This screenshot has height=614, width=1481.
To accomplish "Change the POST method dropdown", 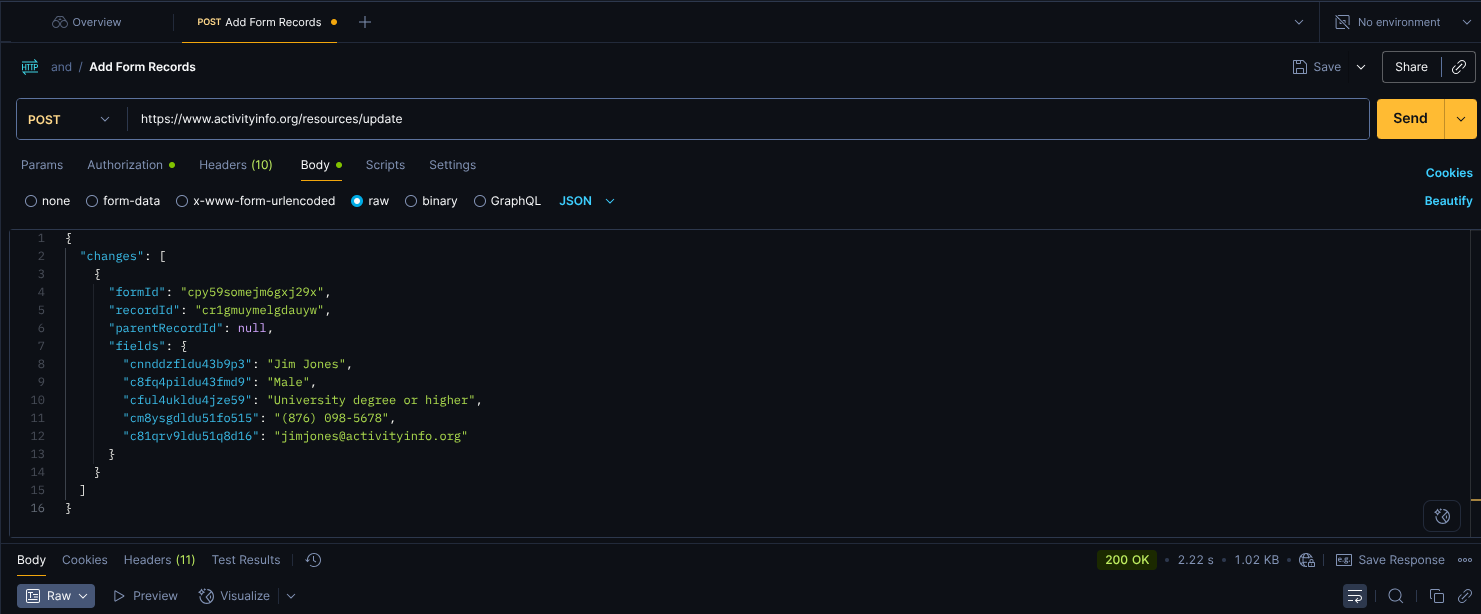I will coord(70,119).
